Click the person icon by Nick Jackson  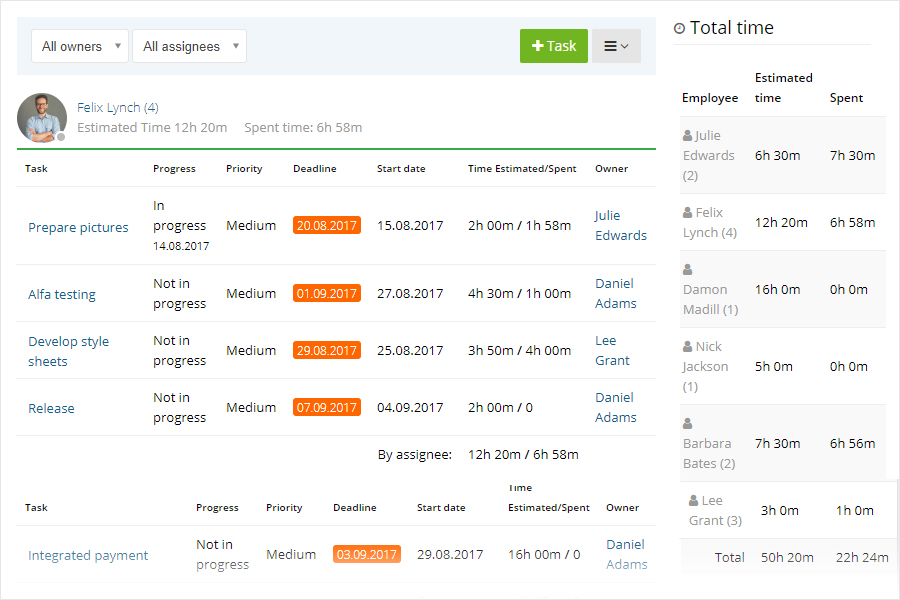click(688, 345)
